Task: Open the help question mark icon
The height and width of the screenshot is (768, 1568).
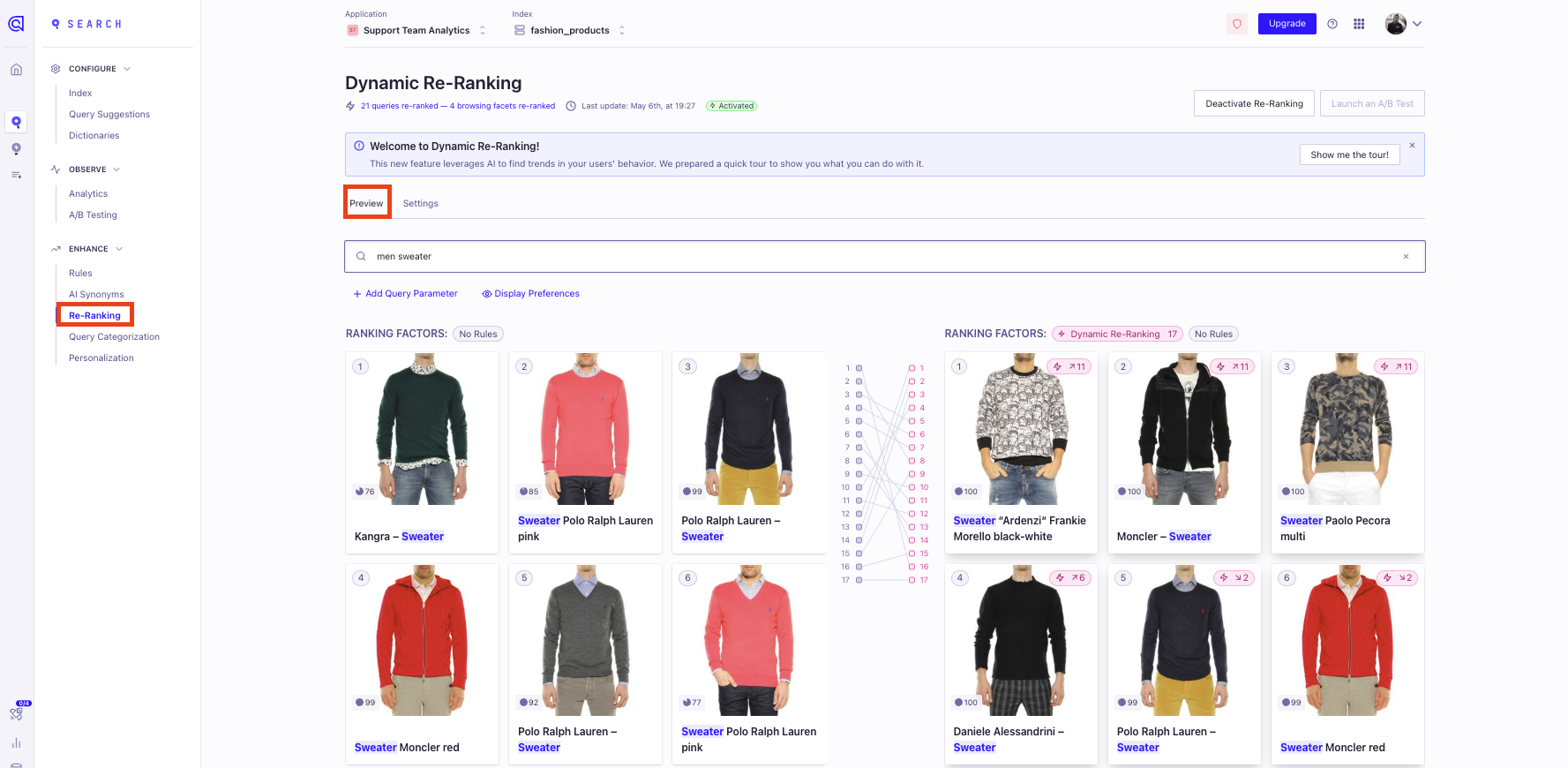Action: [1332, 24]
